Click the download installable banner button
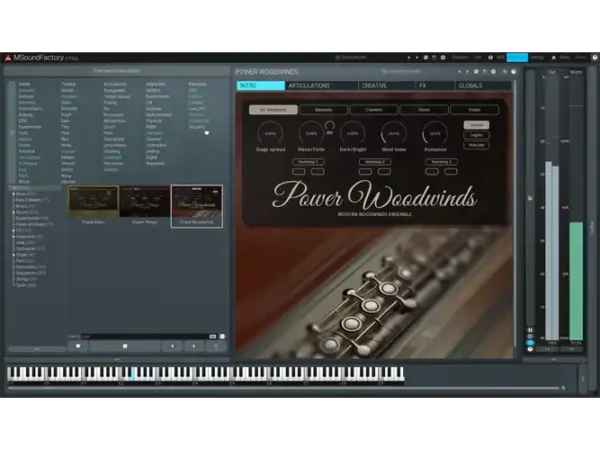The image size is (600, 450). tap(117, 71)
